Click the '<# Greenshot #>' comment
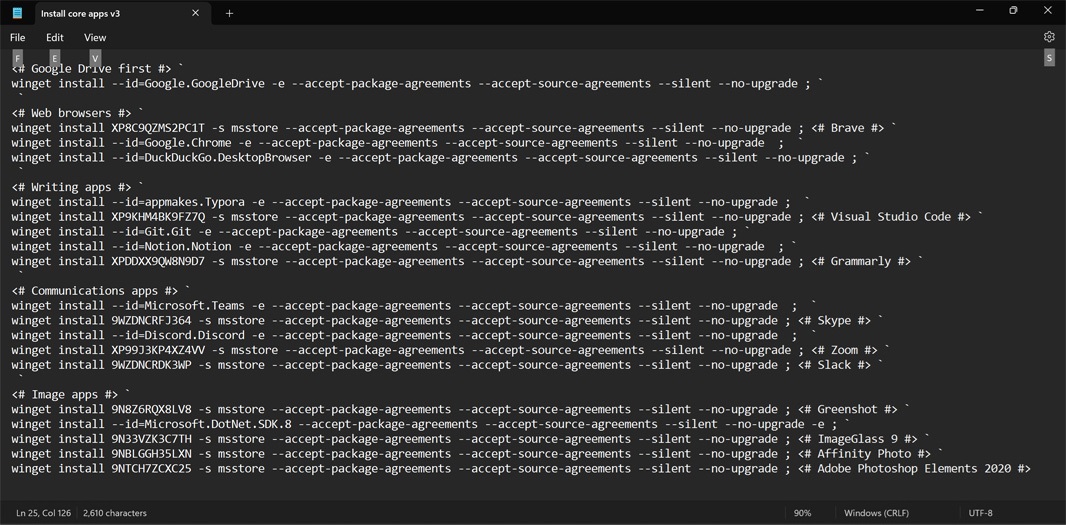 coord(848,409)
